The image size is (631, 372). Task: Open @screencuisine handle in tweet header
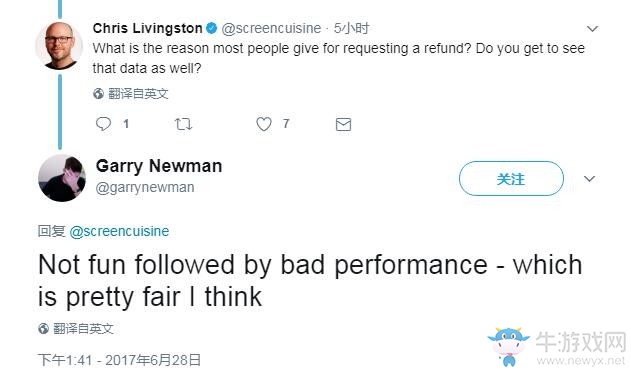click(271, 28)
